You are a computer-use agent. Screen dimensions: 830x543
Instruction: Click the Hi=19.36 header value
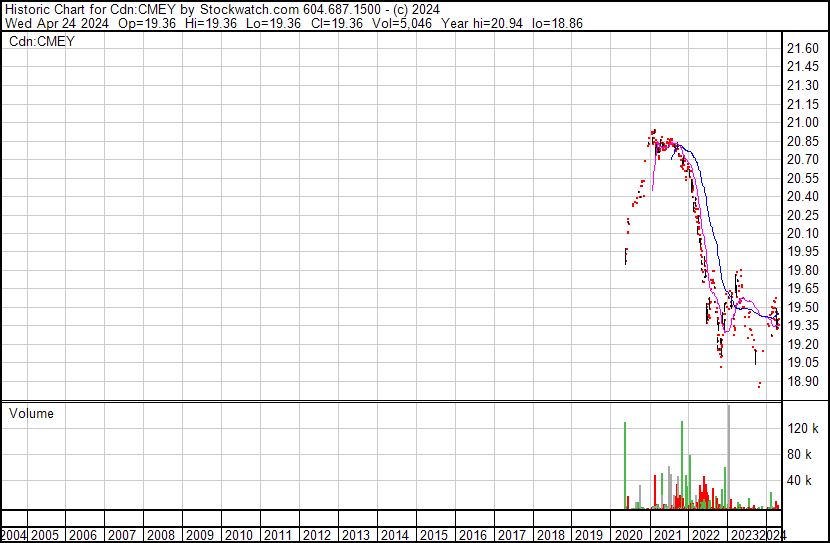click(x=211, y=23)
